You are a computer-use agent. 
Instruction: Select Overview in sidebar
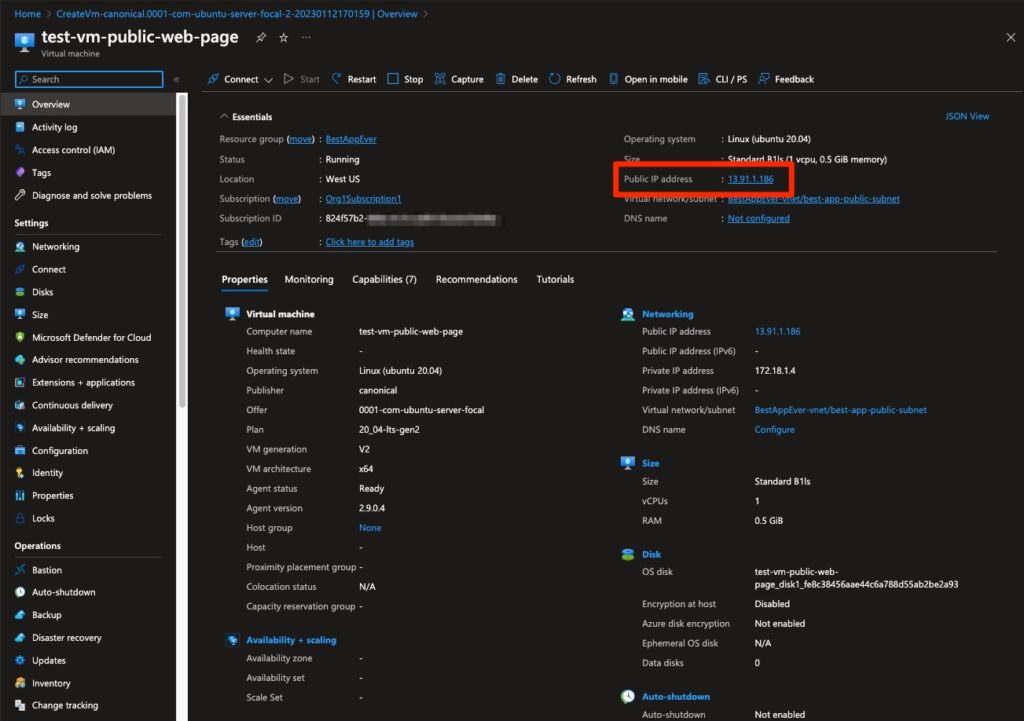[x=88, y=104]
